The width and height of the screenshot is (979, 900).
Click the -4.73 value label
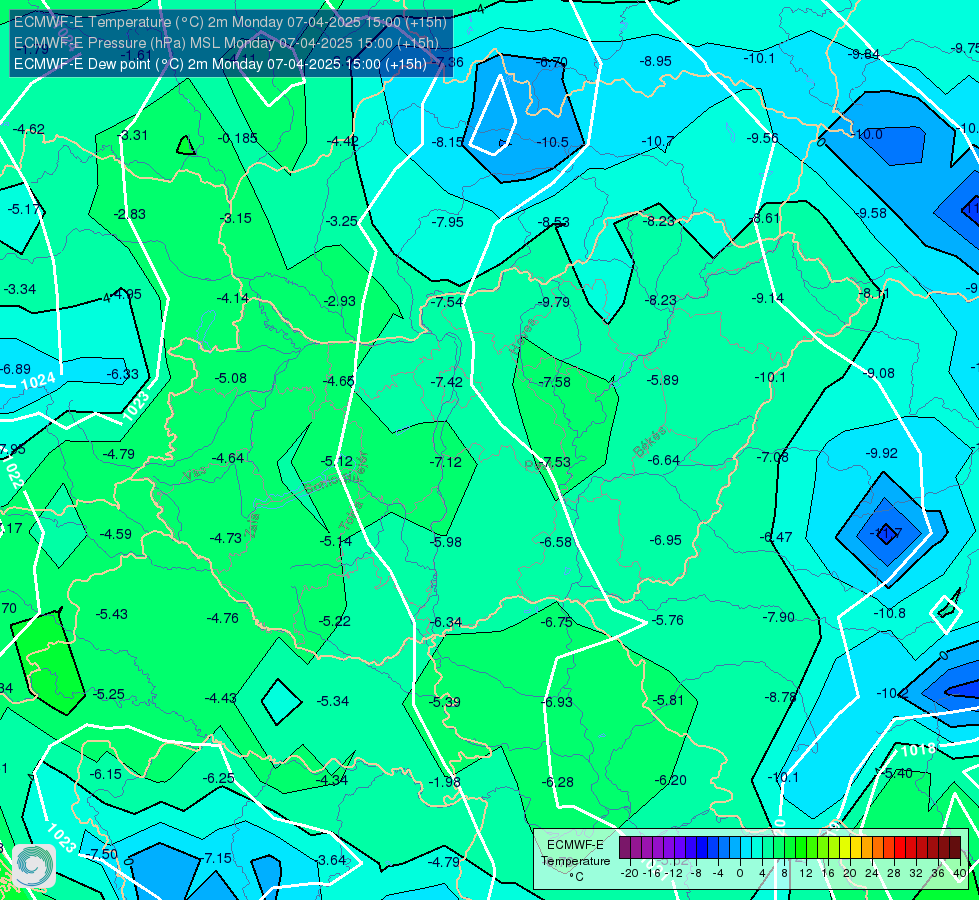coord(225,538)
